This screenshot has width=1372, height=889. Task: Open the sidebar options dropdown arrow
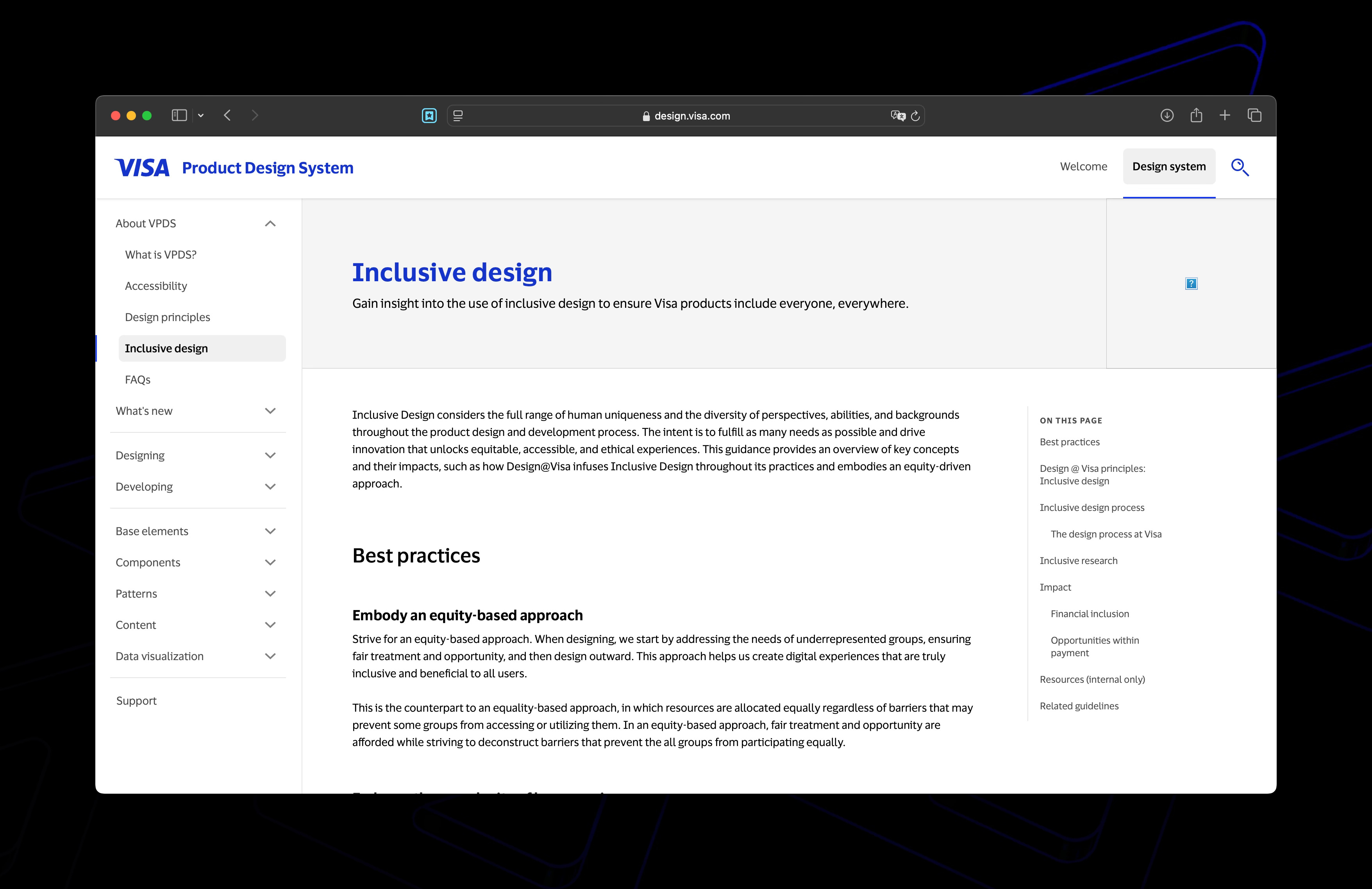pos(201,115)
